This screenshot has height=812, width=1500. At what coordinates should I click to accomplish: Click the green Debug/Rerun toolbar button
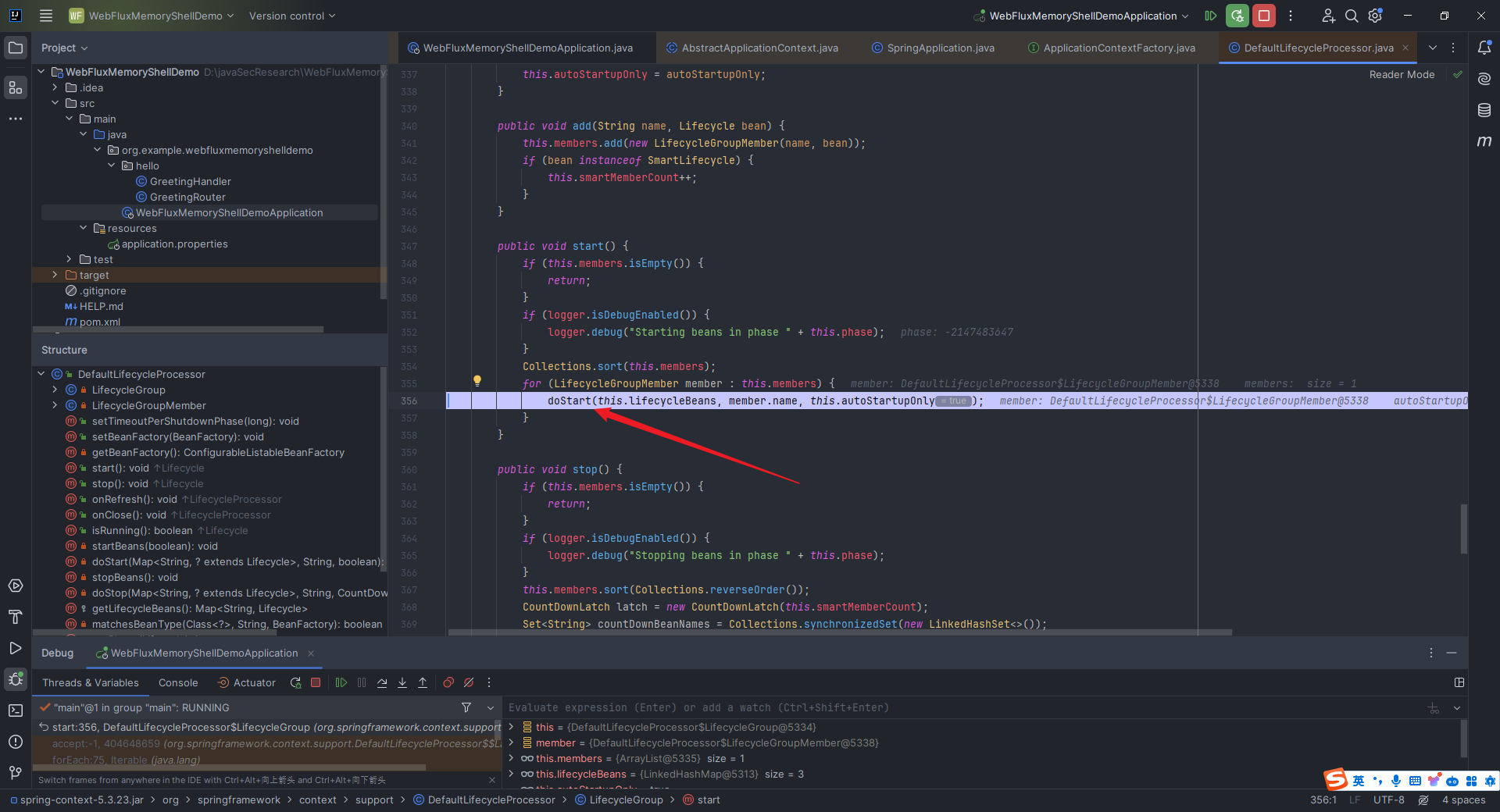click(x=1237, y=16)
